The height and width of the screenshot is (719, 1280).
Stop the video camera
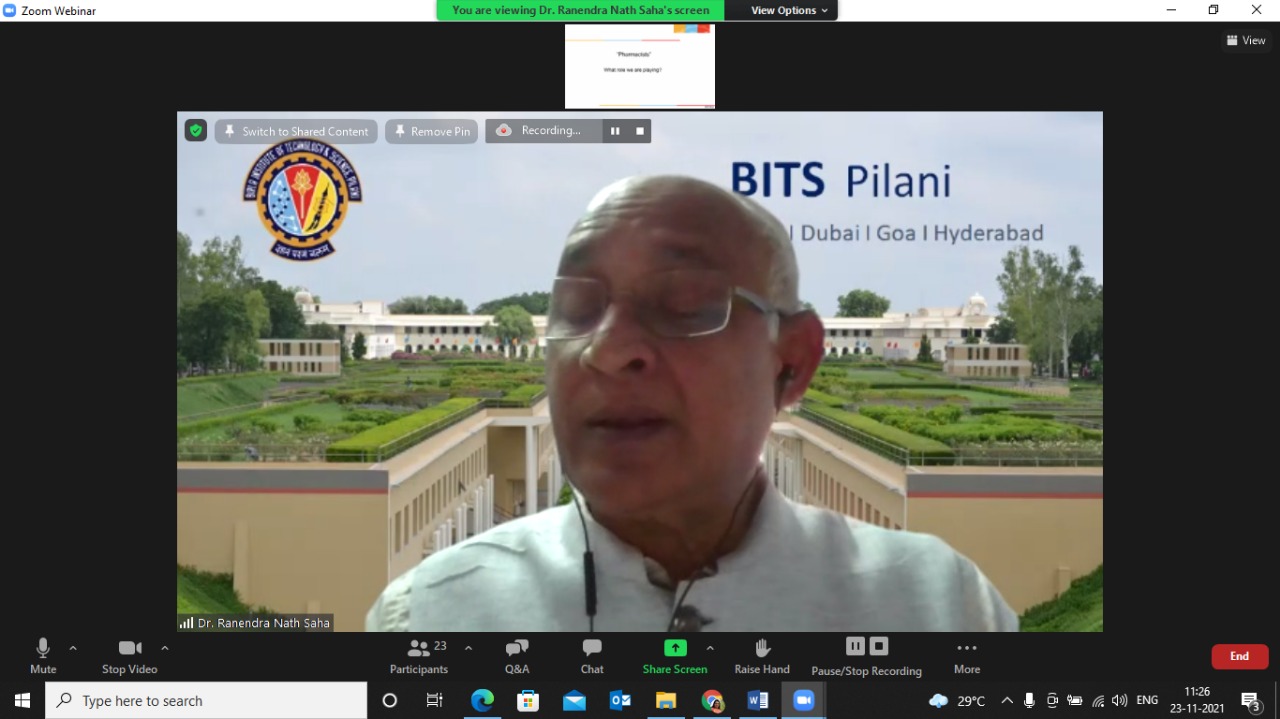(130, 656)
